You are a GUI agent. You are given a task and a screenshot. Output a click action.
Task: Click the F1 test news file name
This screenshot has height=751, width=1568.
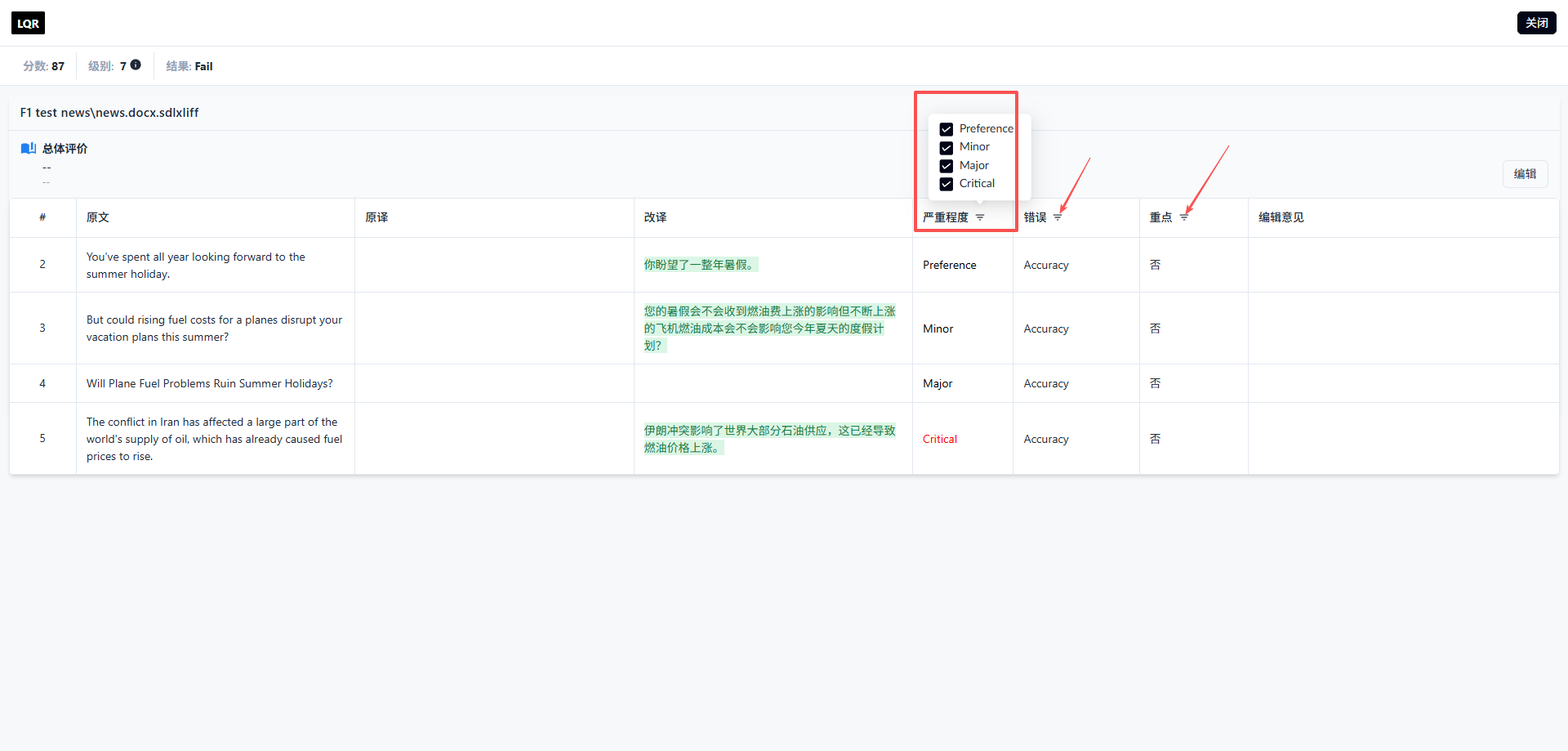pyautogui.click(x=109, y=113)
